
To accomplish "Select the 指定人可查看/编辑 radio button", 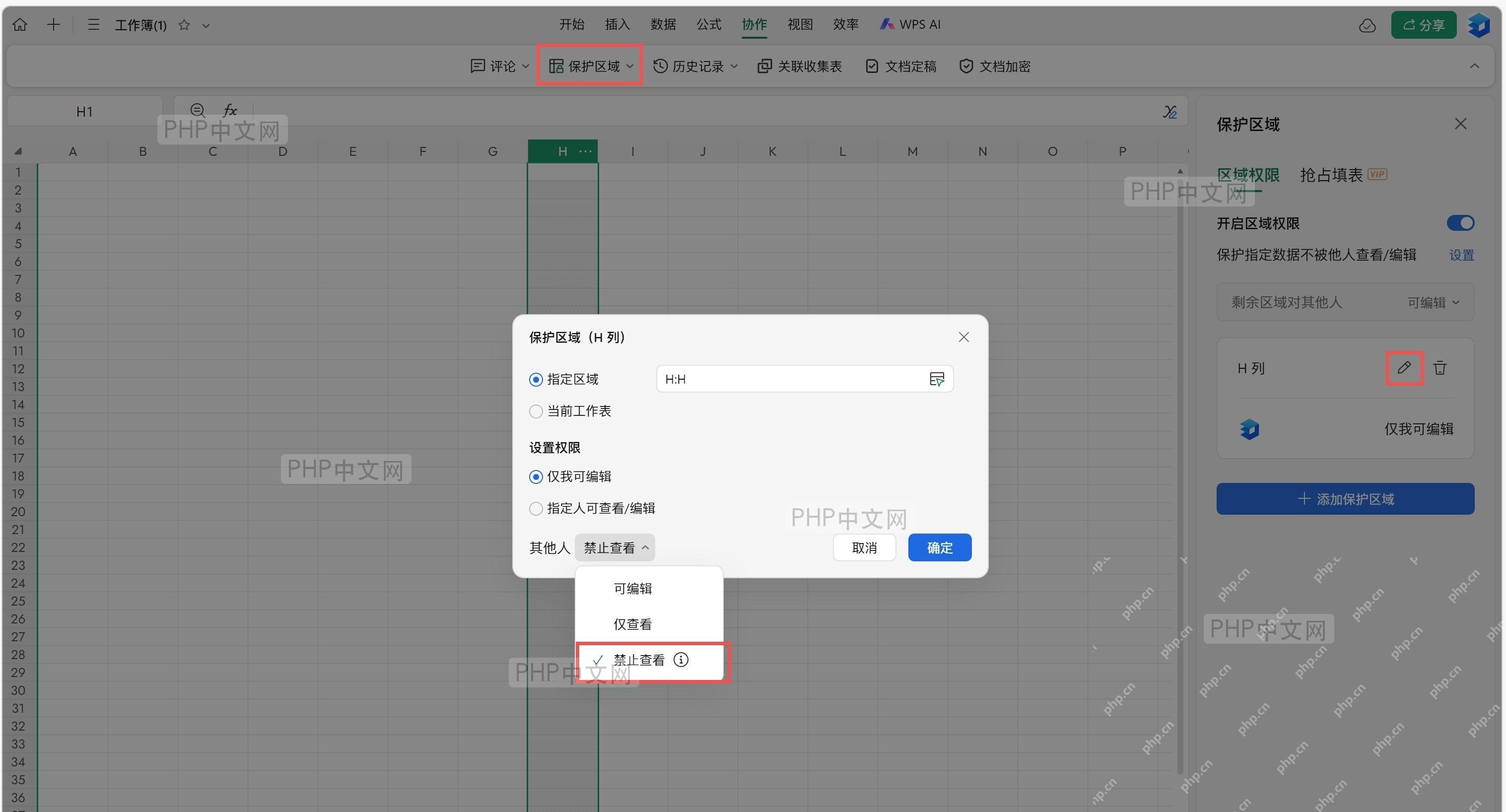I will 536,508.
